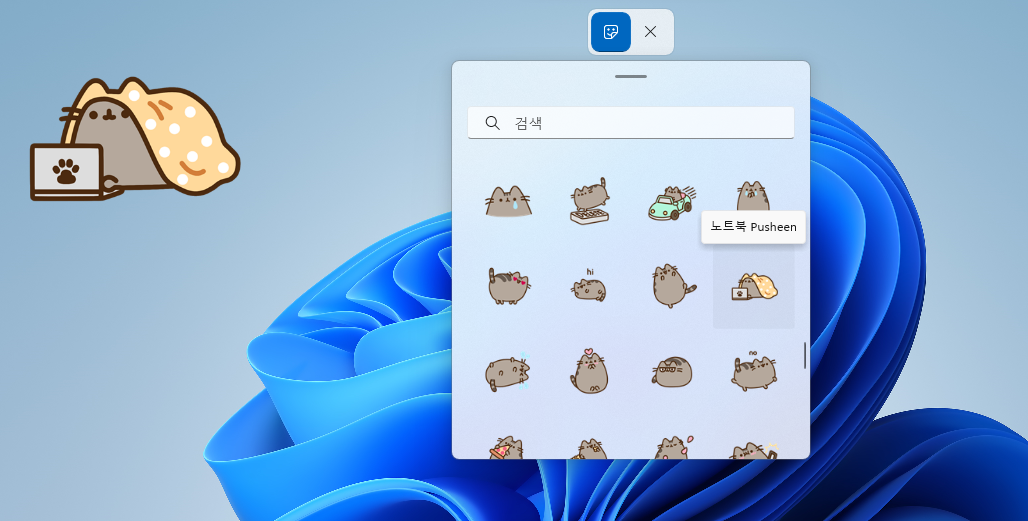Select the laptop Pusheen sticker in picker
This screenshot has height=521, width=1028.
754,287
